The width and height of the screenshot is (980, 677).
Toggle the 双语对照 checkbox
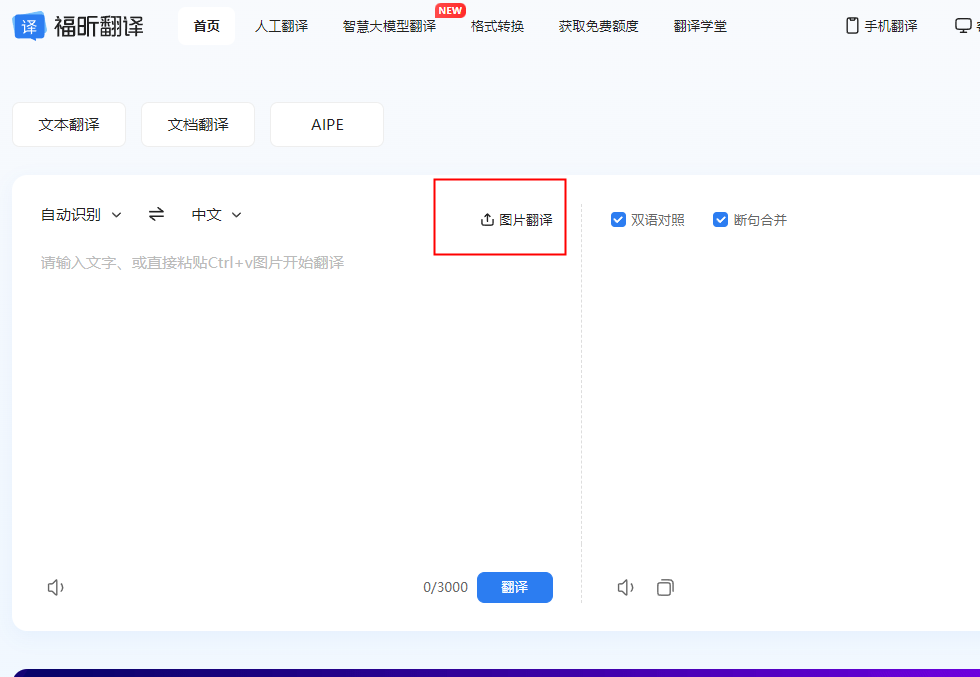click(618, 220)
